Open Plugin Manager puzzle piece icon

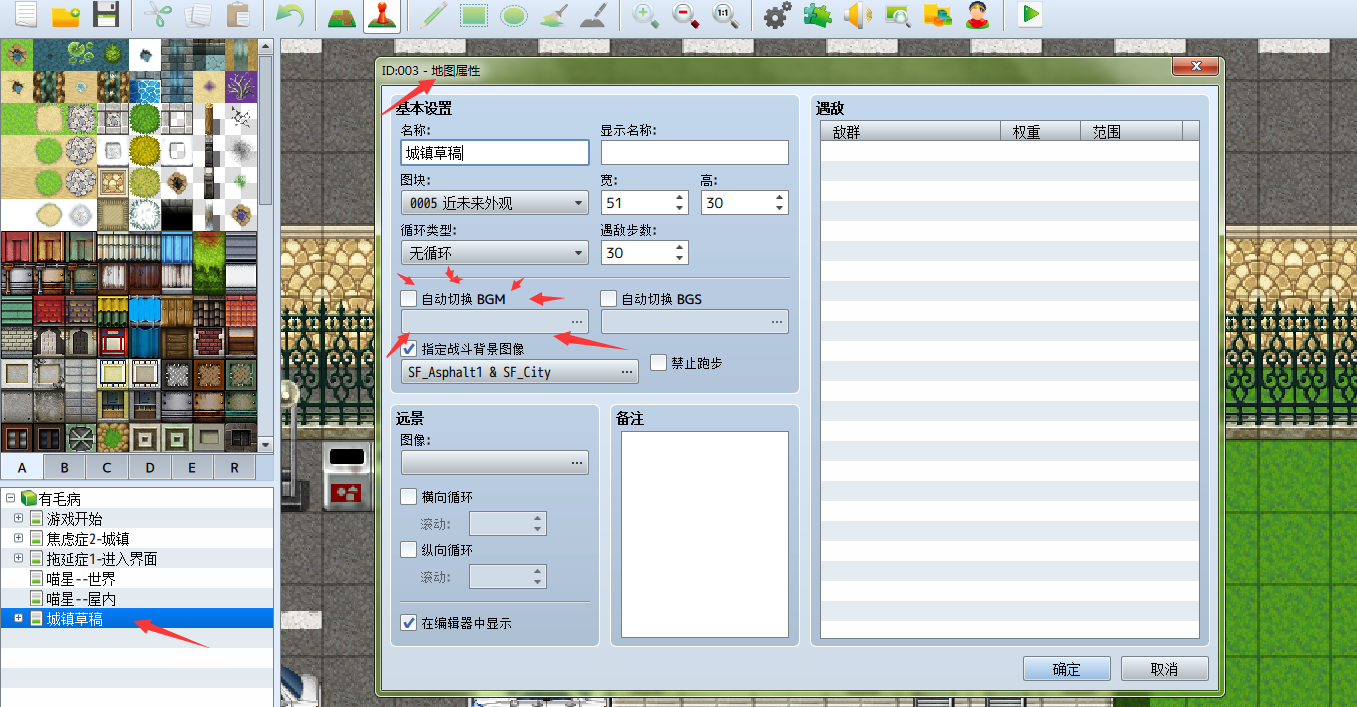[x=818, y=16]
